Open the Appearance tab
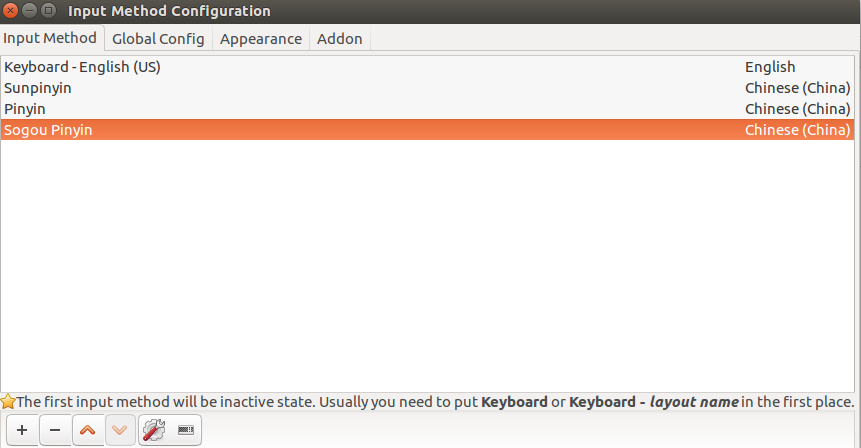Image resolution: width=861 pixels, height=448 pixels. click(x=260, y=39)
